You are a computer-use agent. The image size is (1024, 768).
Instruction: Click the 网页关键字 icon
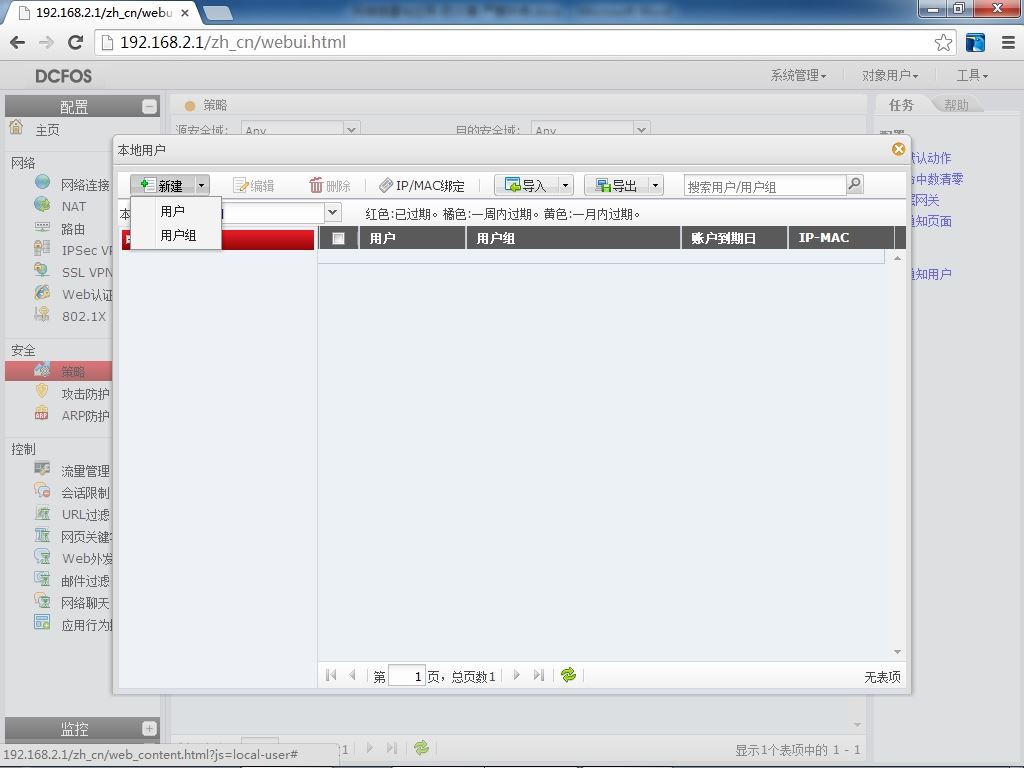(x=42, y=535)
